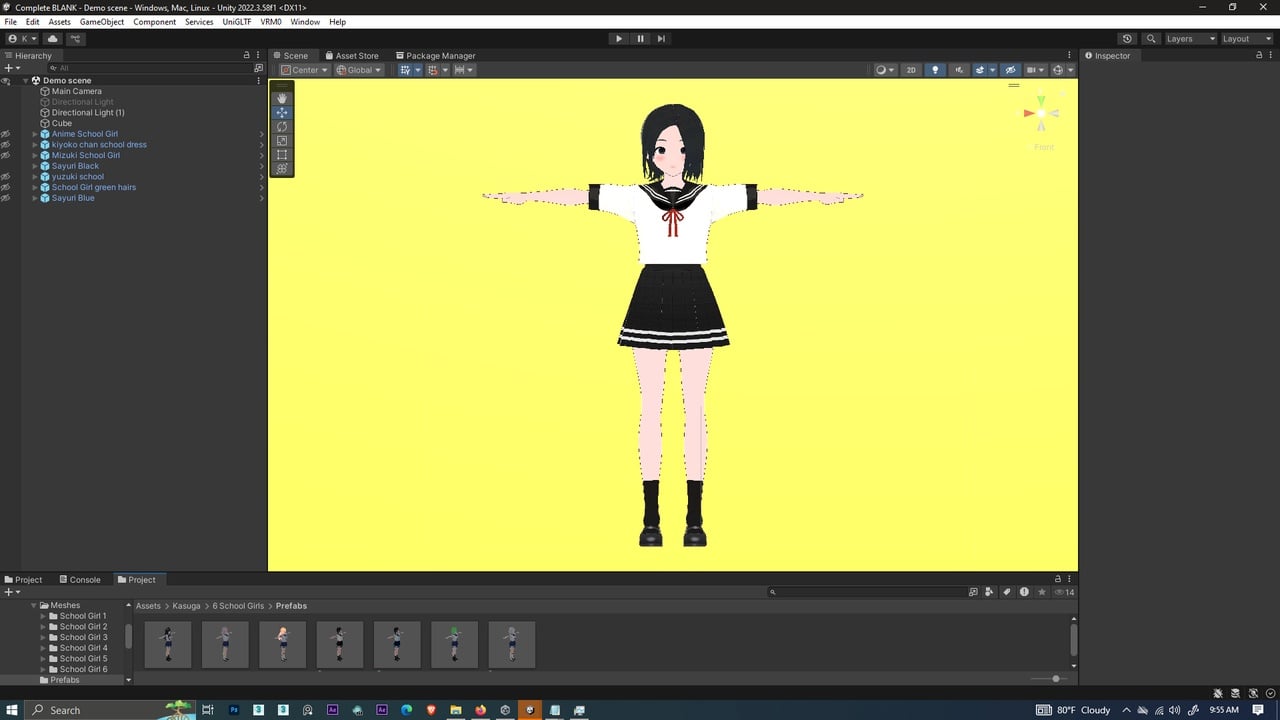Viewport: 1280px width, 720px height.
Task: Select Directional Light (1) in Hierarchy
Action: click(88, 113)
